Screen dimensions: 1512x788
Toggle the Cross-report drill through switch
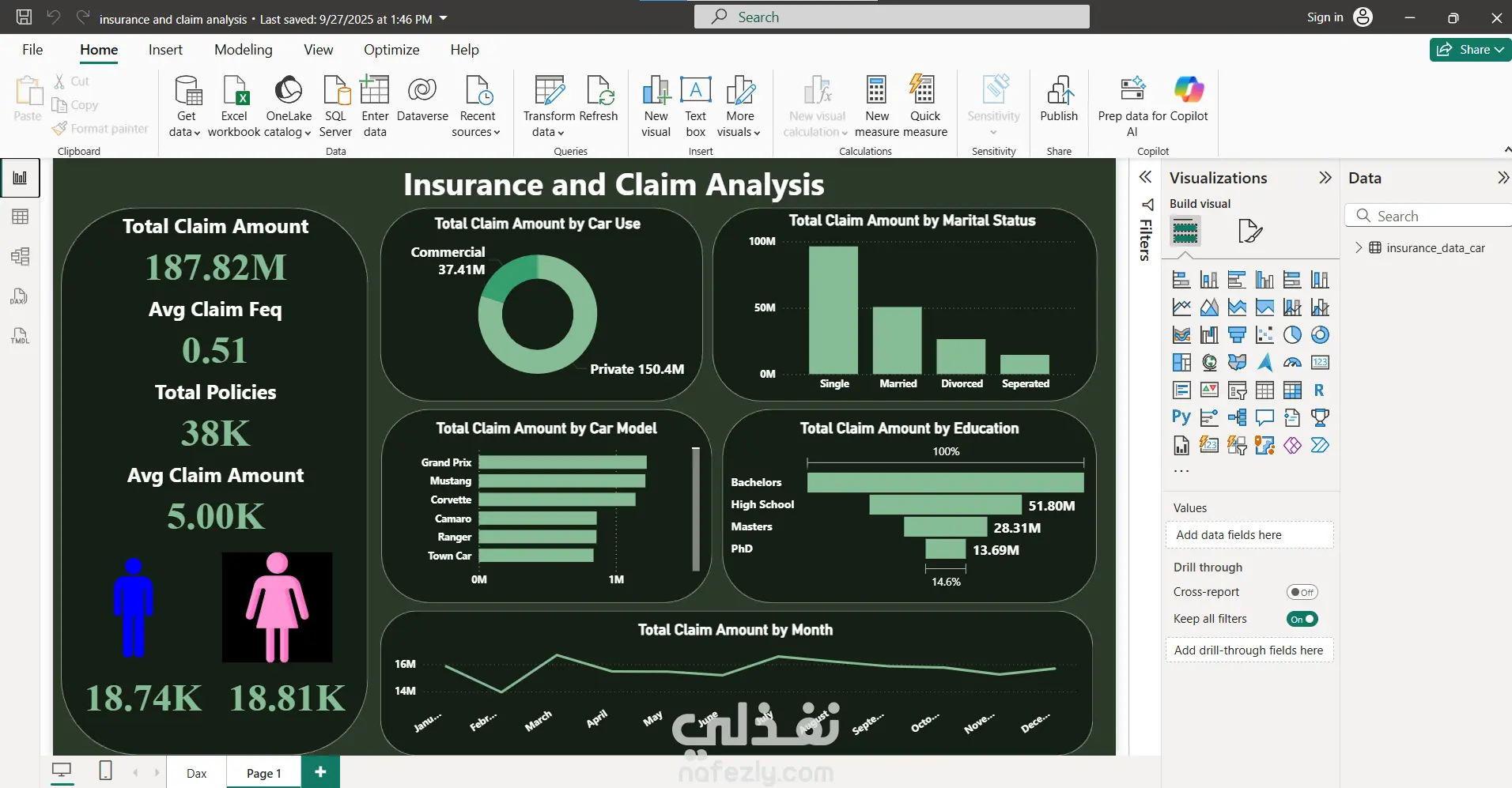(x=1302, y=592)
